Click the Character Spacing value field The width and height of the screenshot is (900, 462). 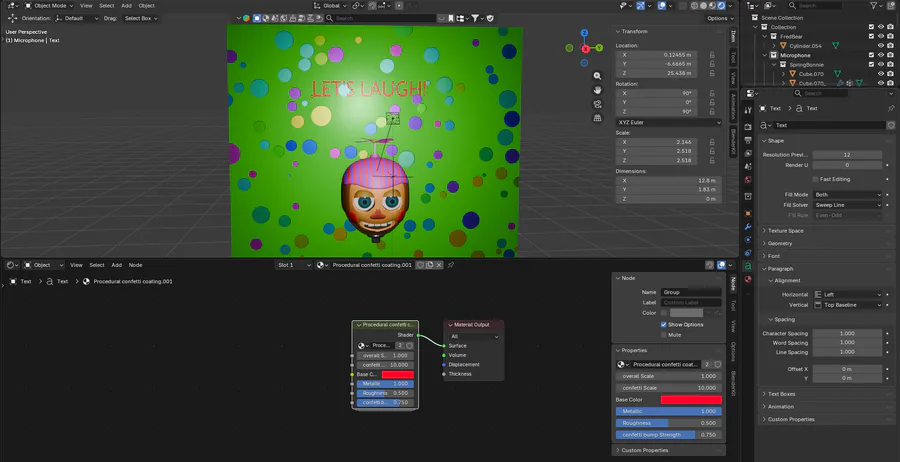(x=847, y=333)
